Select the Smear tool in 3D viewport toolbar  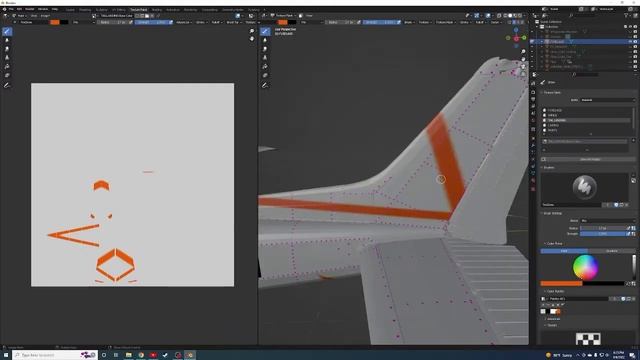click(265, 49)
